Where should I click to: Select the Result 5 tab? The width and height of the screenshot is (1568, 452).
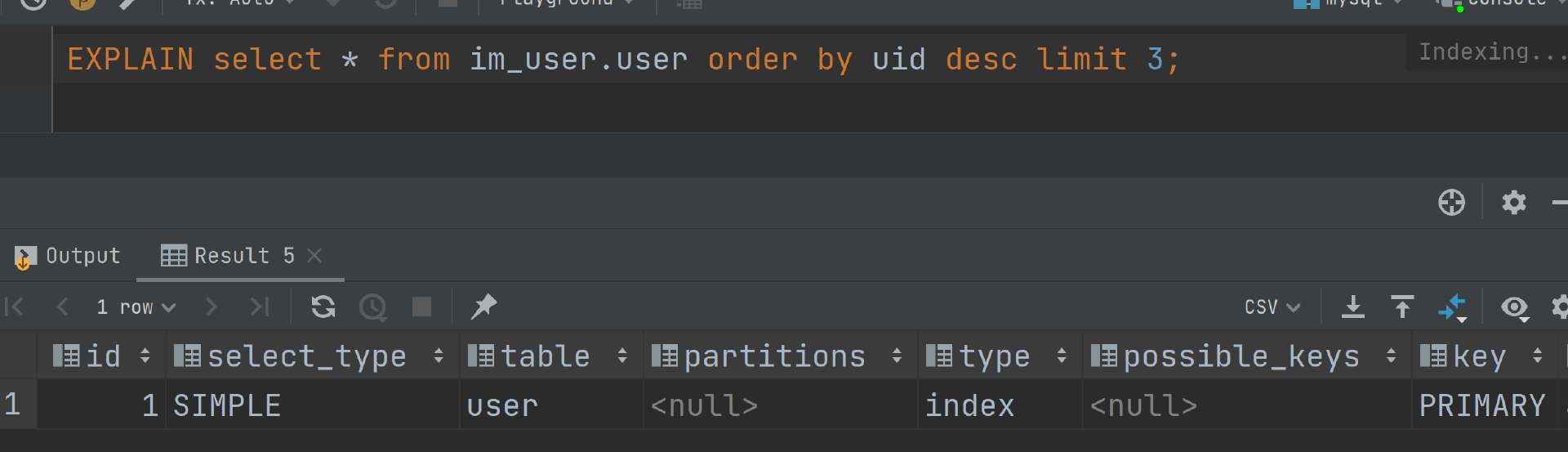click(230, 256)
